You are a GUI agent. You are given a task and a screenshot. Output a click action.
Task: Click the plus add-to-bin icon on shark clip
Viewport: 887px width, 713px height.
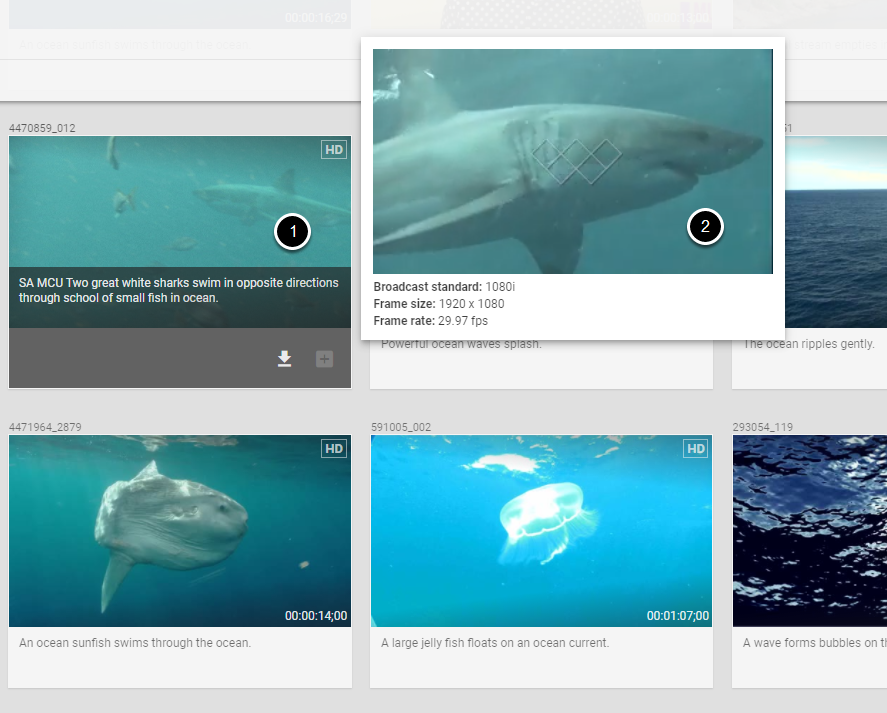coord(324,359)
